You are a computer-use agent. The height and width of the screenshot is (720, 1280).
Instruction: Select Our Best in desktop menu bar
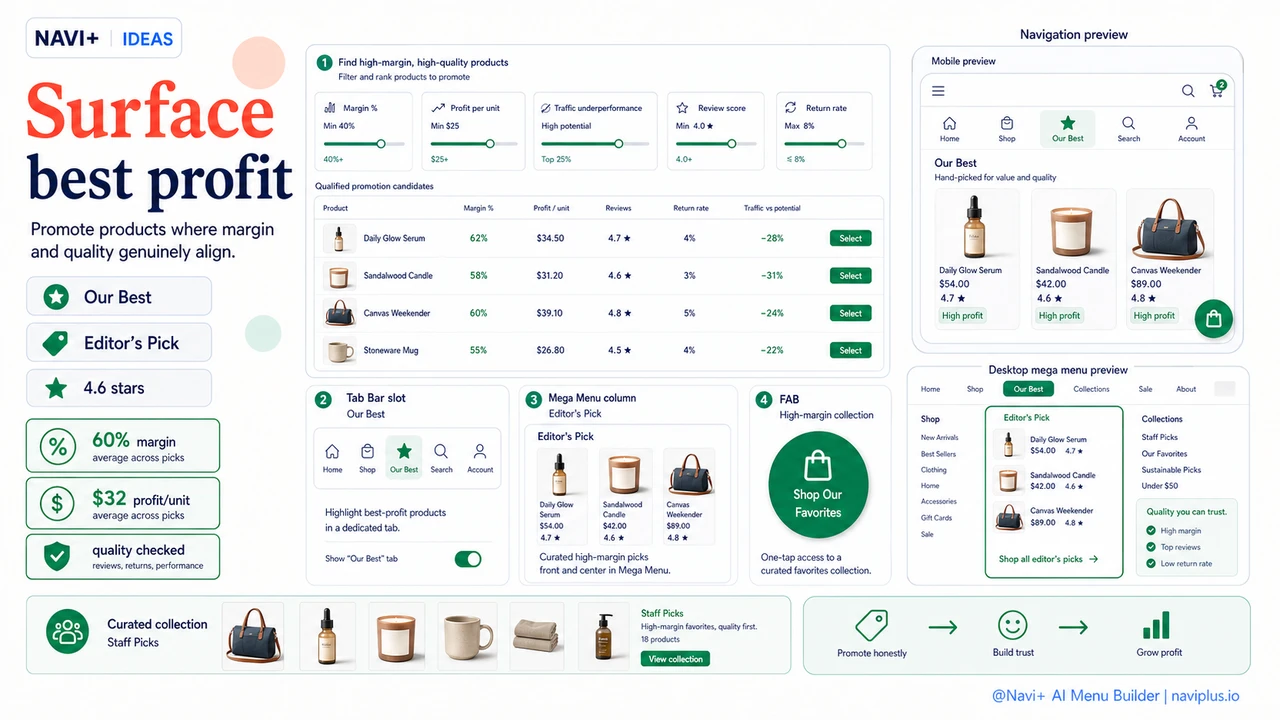(1028, 389)
